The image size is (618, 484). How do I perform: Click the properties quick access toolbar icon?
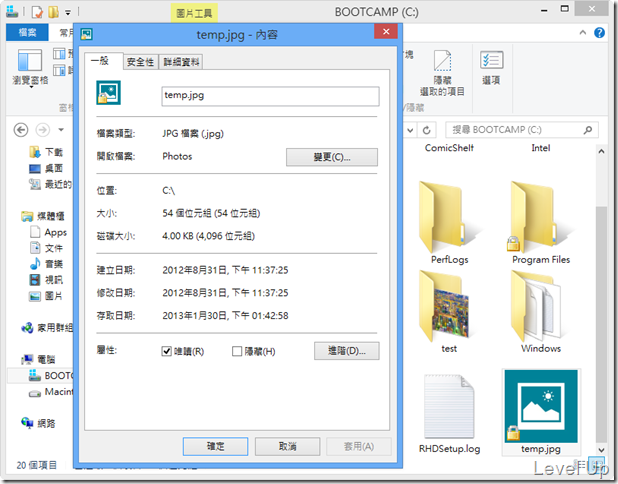pos(37,12)
